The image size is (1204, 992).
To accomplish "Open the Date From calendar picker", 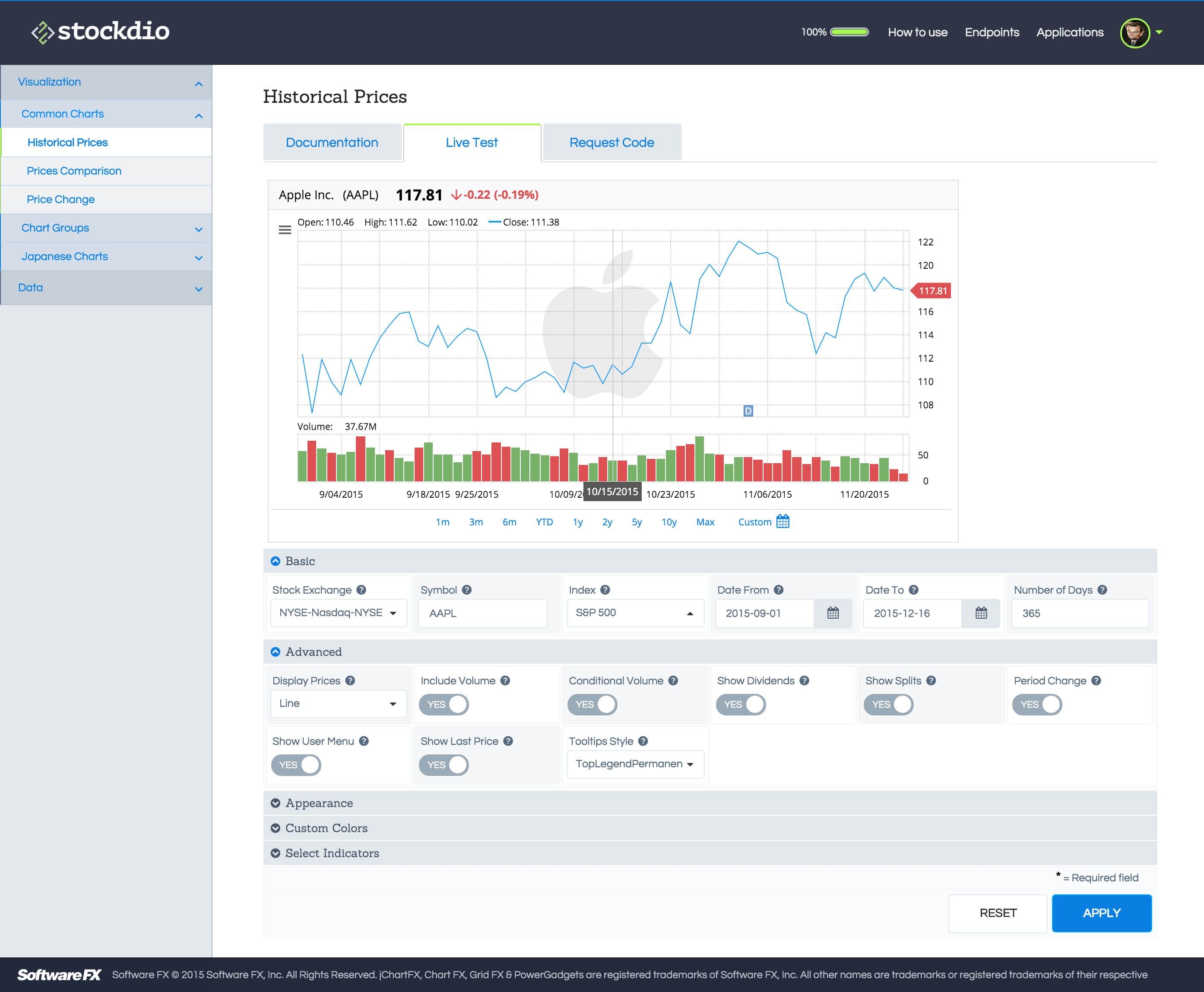I will [833, 613].
